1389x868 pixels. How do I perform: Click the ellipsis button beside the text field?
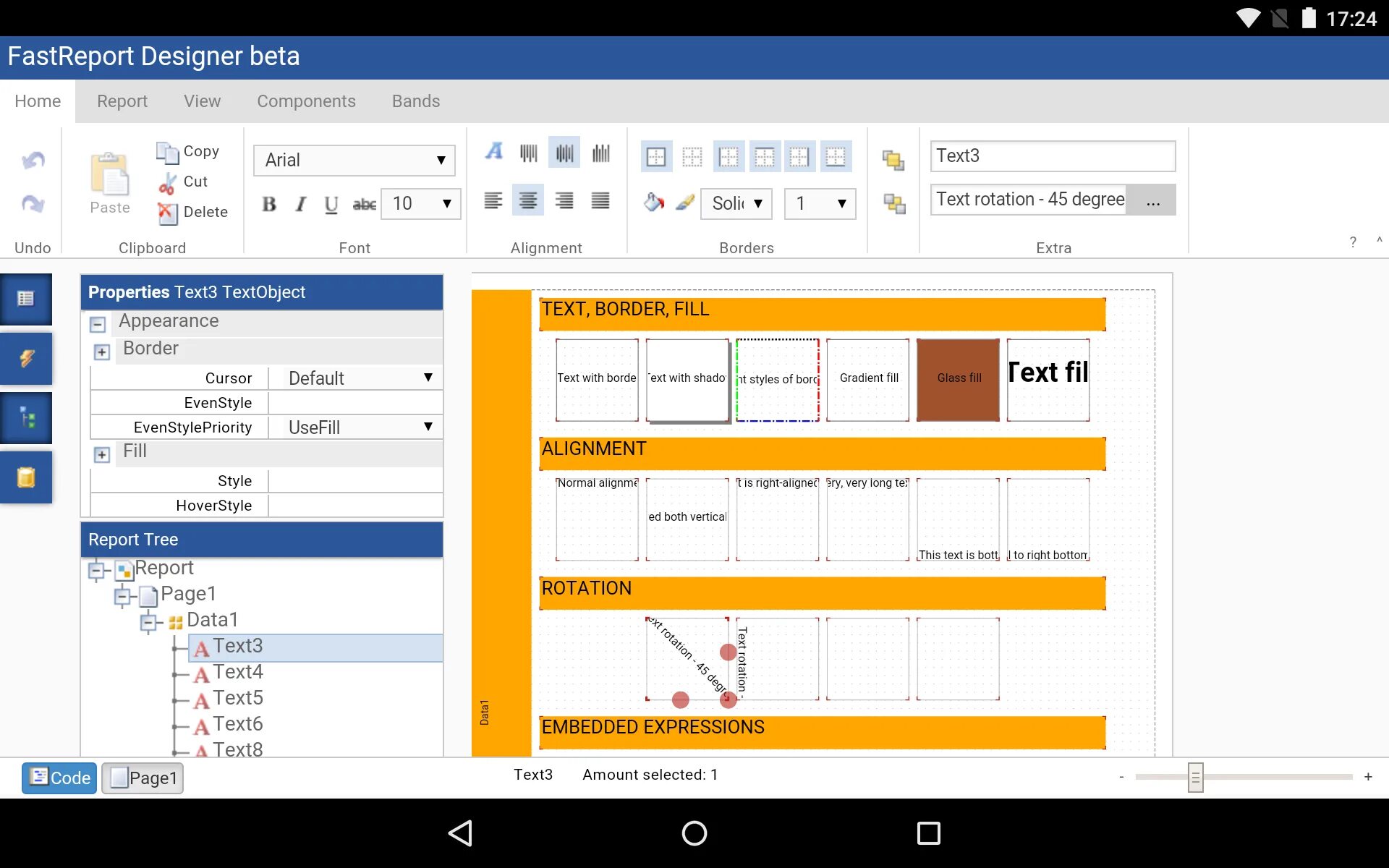pos(1152,200)
